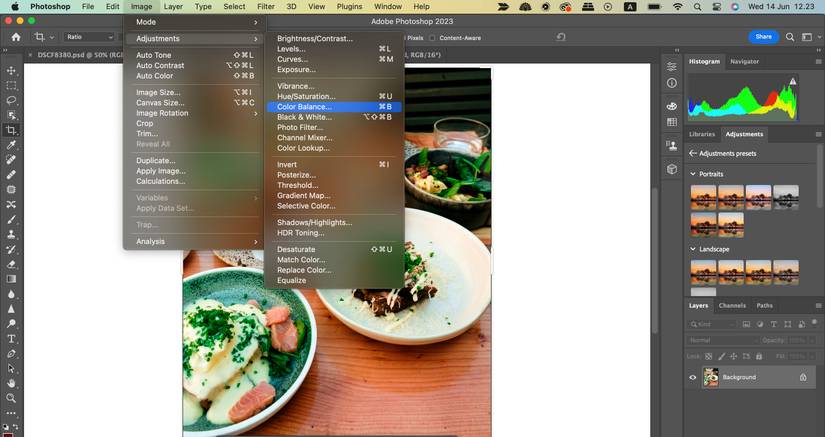Select the Pen tool
825x437 pixels.
pyautogui.click(x=11, y=354)
